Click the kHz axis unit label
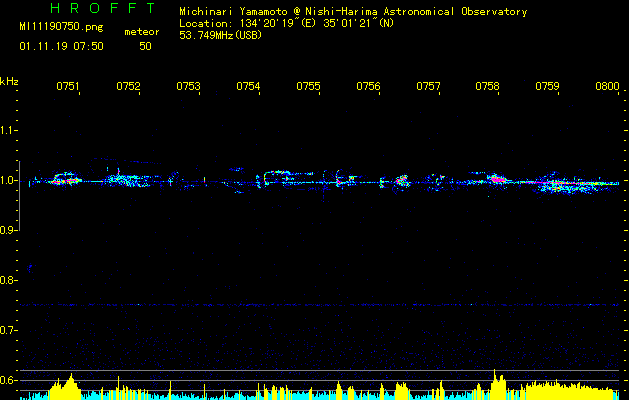This screenshot has height=400, width=629. tap(9, 81)
